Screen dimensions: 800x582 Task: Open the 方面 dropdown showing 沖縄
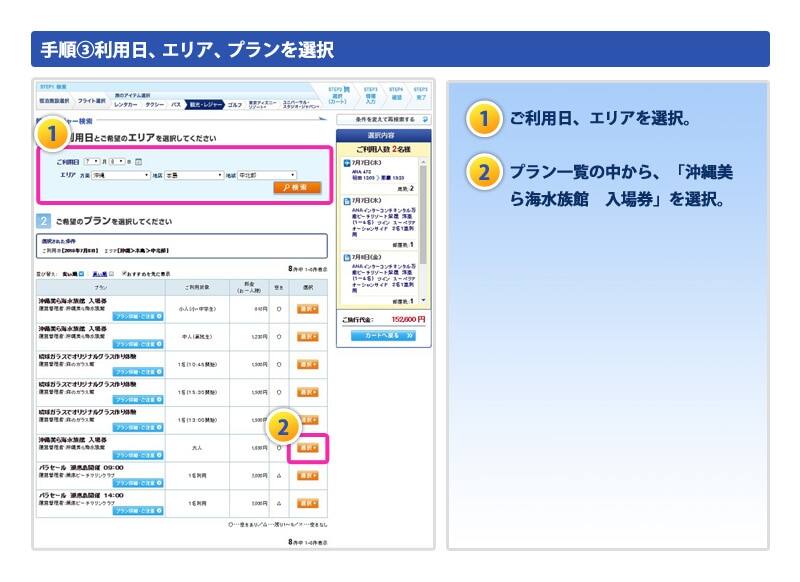(x=120, y=174)
